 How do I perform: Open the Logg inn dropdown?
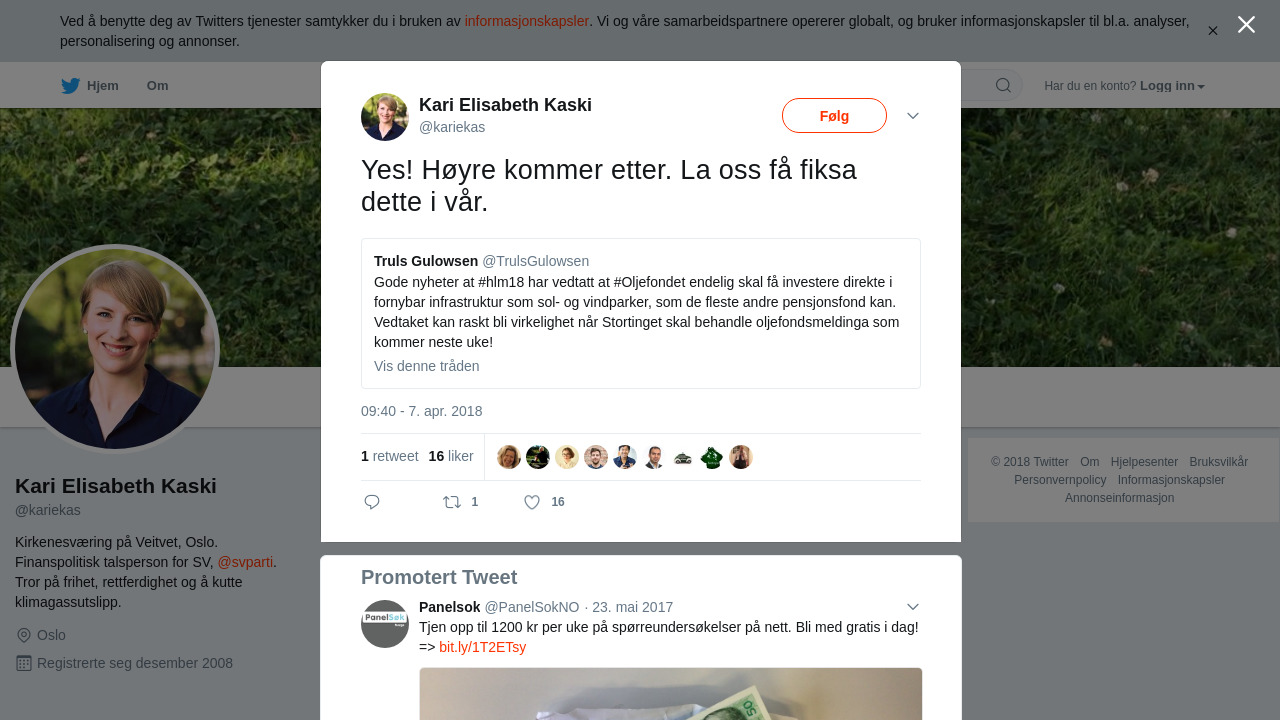pyautogui.click(x=1172, y=86)
